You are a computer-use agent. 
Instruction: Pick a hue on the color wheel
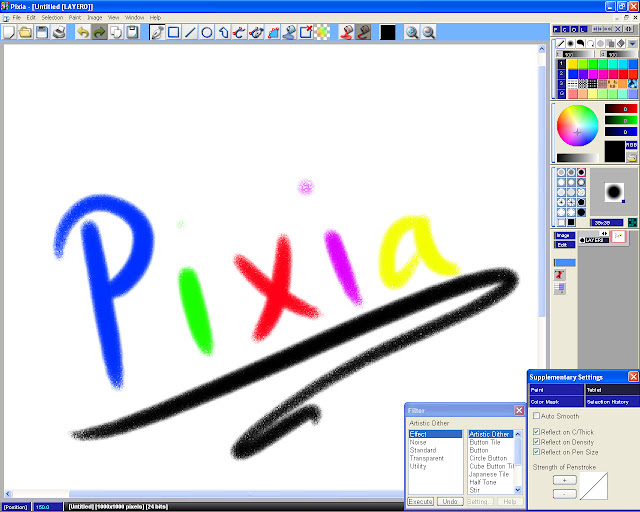pyautogui.click(x=578, y=126)
